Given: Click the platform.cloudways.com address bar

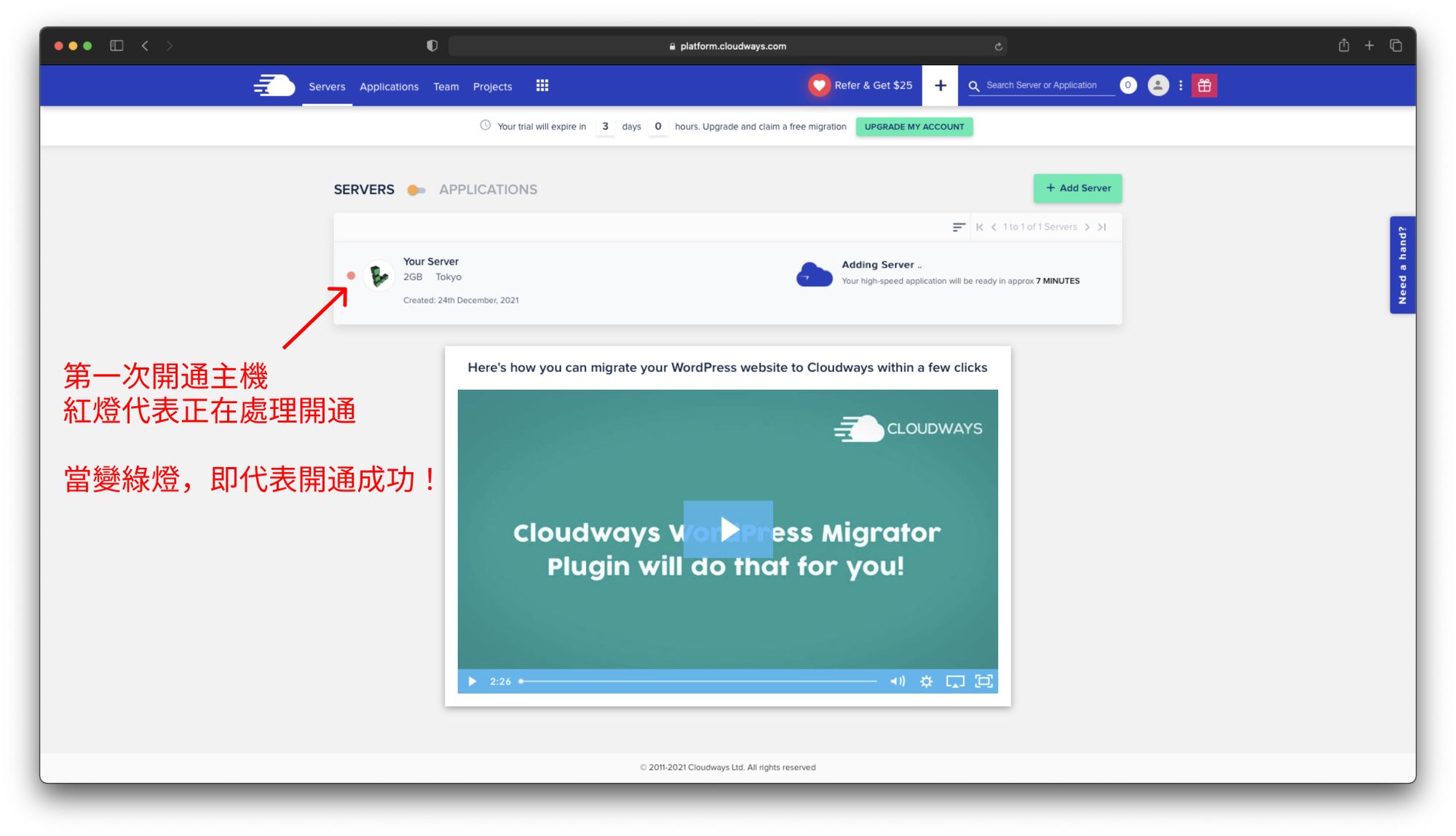Looking at the screenshot, I should 727,46.
